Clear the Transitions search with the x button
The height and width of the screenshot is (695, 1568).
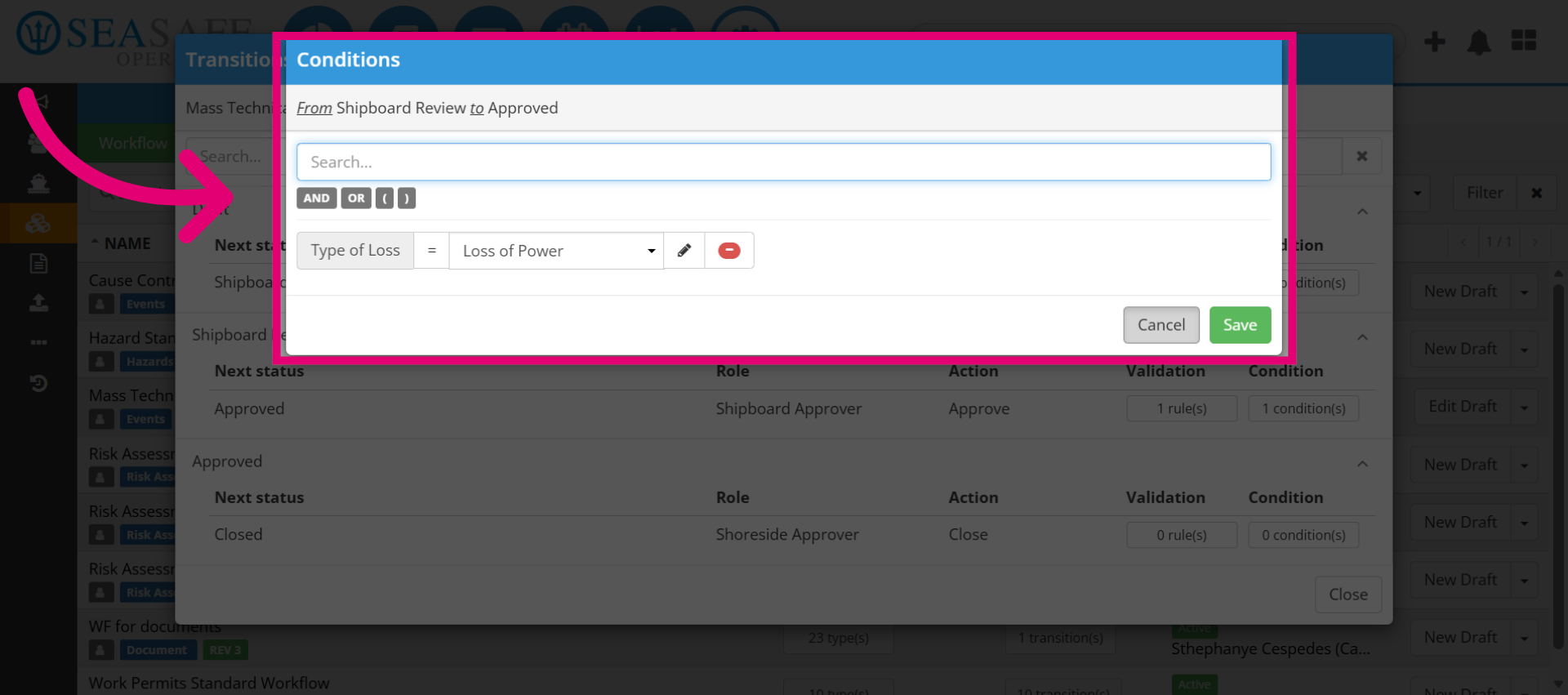[1362, 156]
